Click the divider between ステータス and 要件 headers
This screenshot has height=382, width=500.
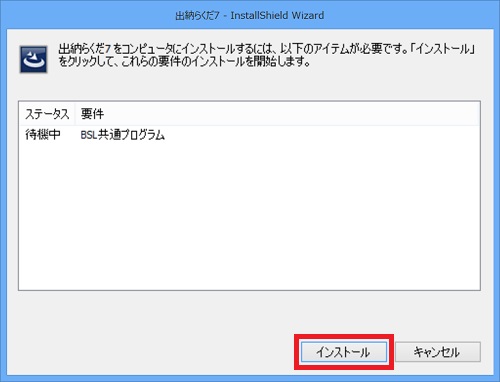[x=75, y=114]
